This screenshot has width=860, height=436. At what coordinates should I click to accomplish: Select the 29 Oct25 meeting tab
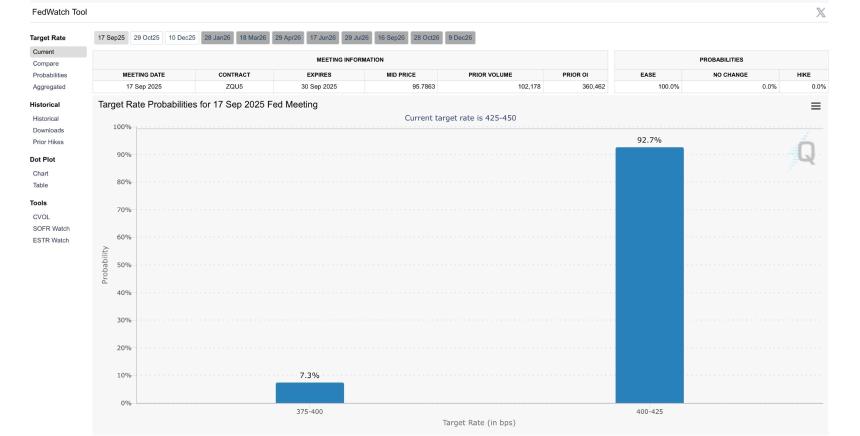(x=147, y=37)
